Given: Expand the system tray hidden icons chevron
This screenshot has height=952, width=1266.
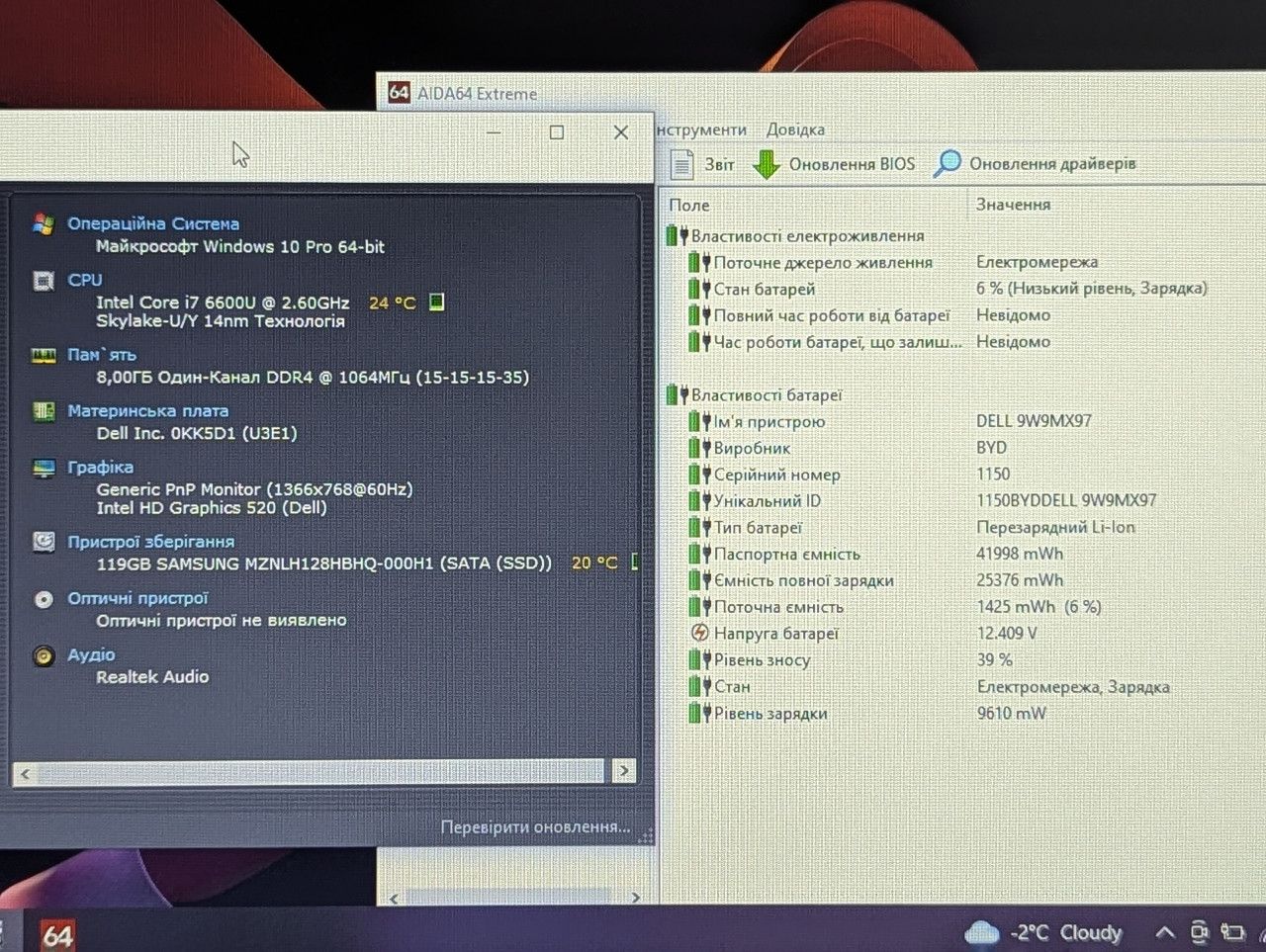Looking at the screenshot, I should click(1165, 932).
